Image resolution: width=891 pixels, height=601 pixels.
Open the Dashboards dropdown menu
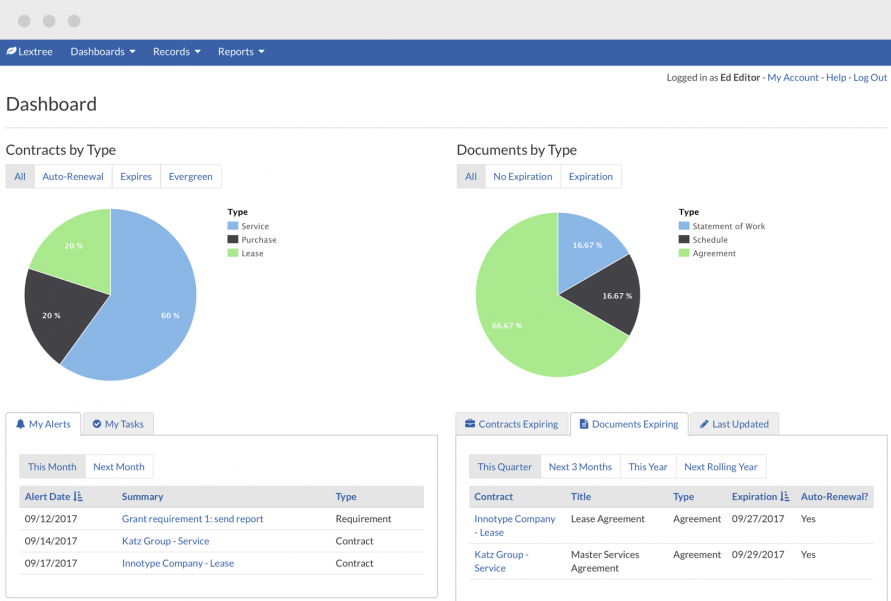coord(102,52)
